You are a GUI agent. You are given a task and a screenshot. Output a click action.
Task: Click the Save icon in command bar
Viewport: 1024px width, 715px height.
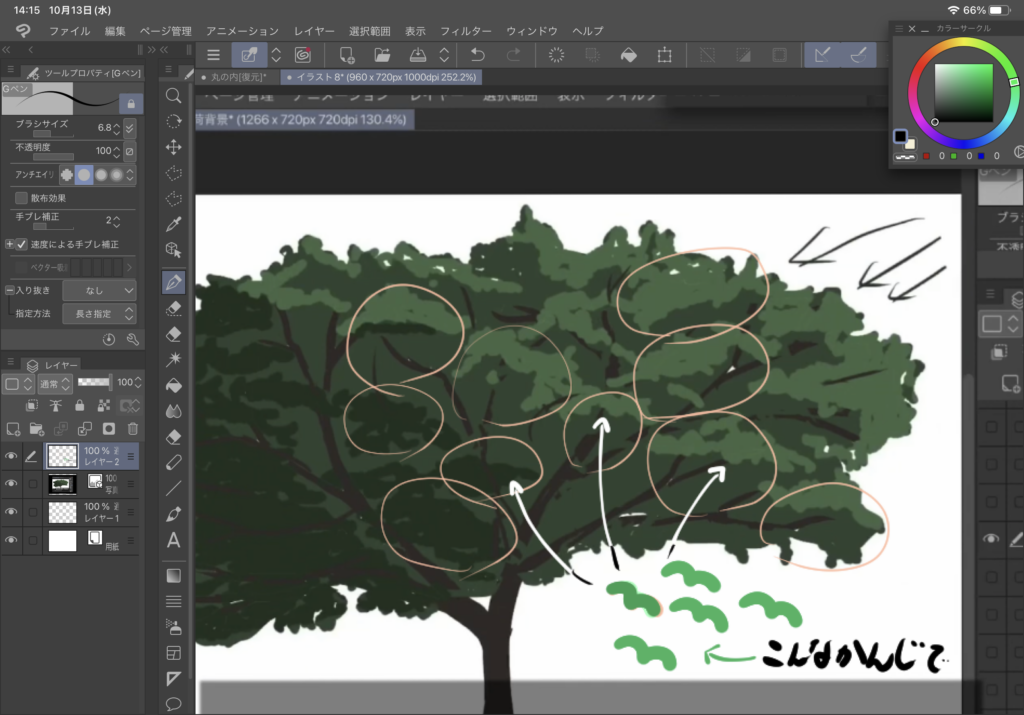pyautogui.click(x=417, y=55)
